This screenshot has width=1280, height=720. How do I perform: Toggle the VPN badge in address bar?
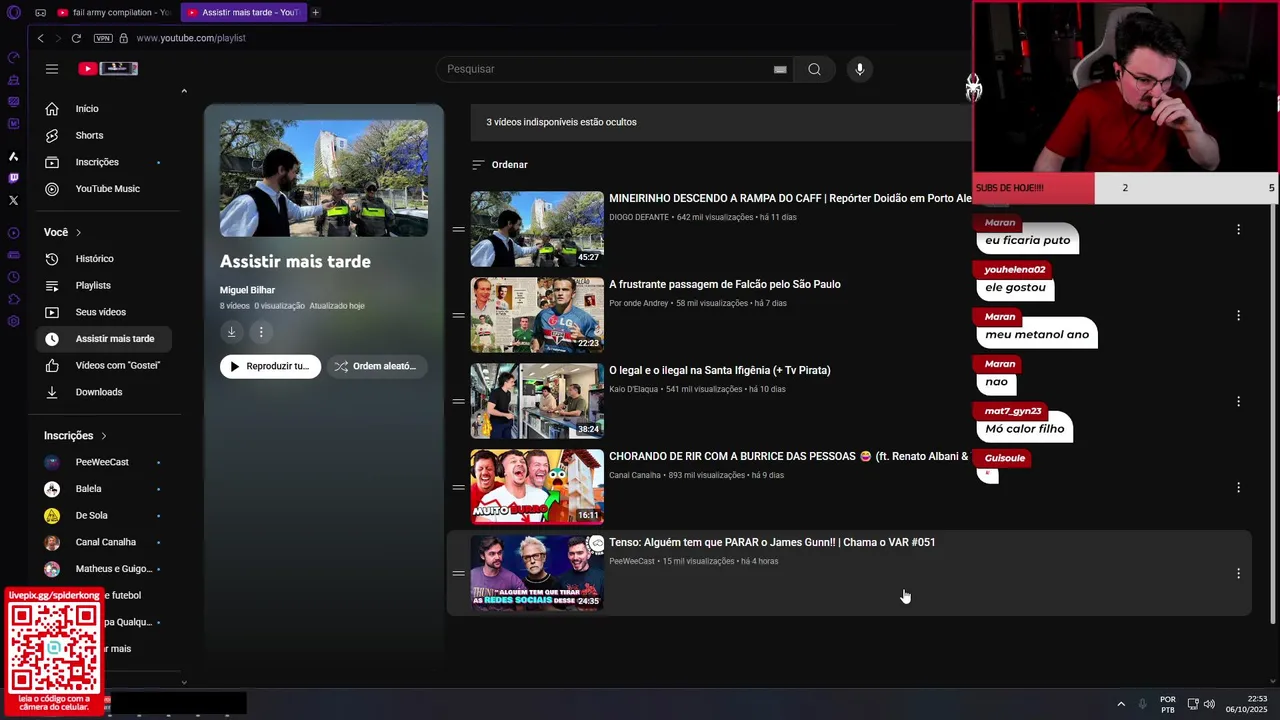(x=103, y=38)
